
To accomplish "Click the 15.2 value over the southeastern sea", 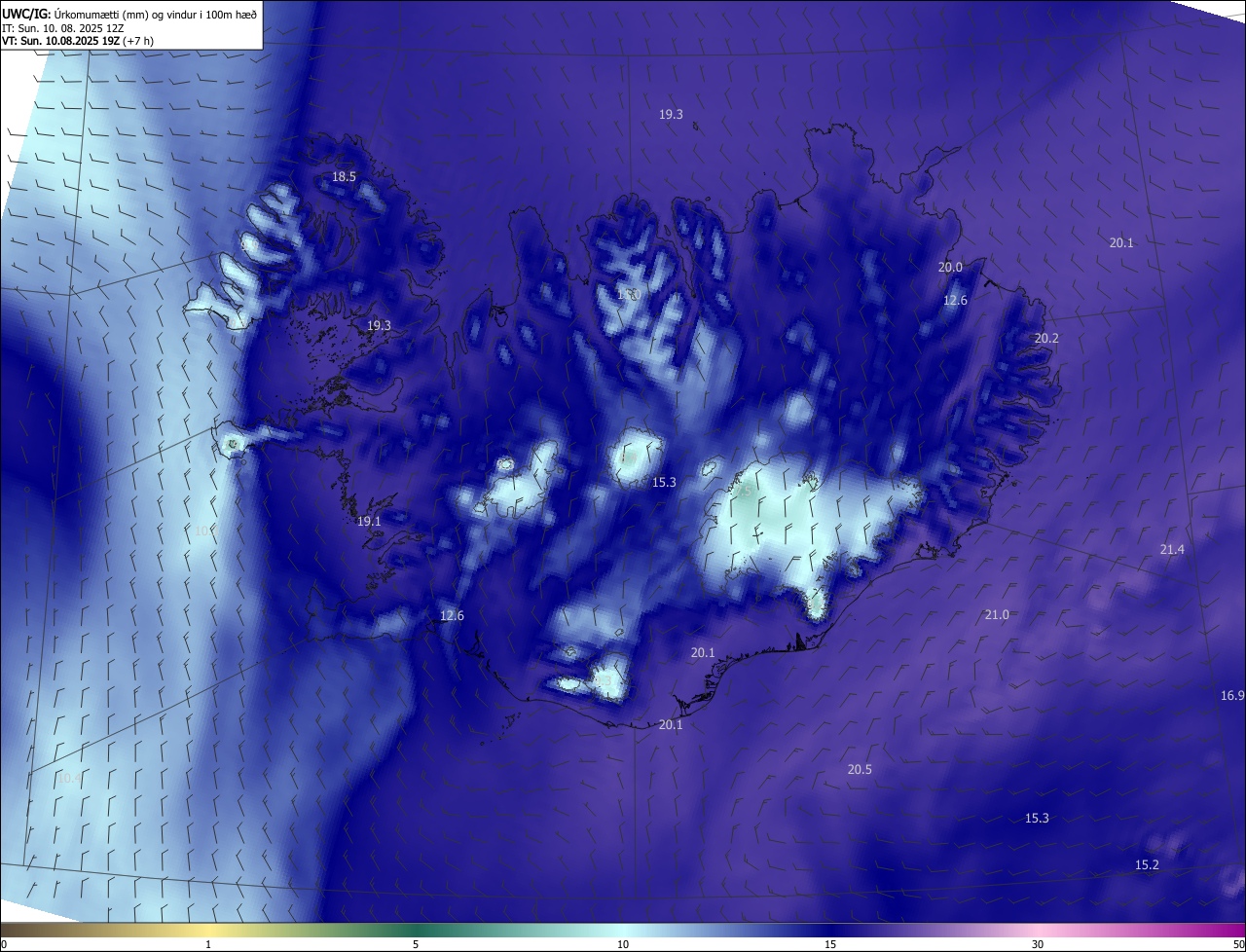I will 1147,865.
